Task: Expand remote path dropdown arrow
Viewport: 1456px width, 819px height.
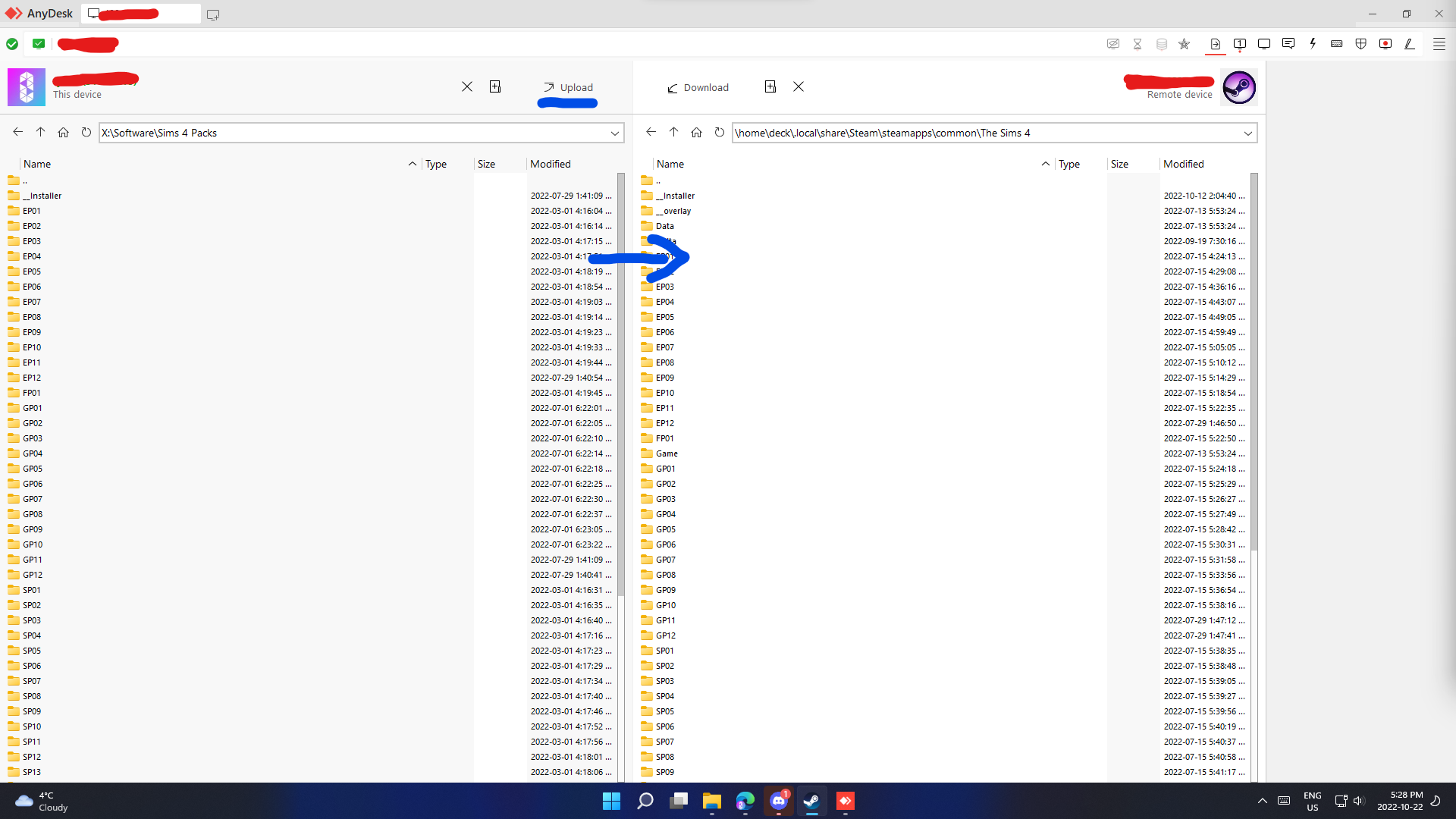Action: 1247,133
